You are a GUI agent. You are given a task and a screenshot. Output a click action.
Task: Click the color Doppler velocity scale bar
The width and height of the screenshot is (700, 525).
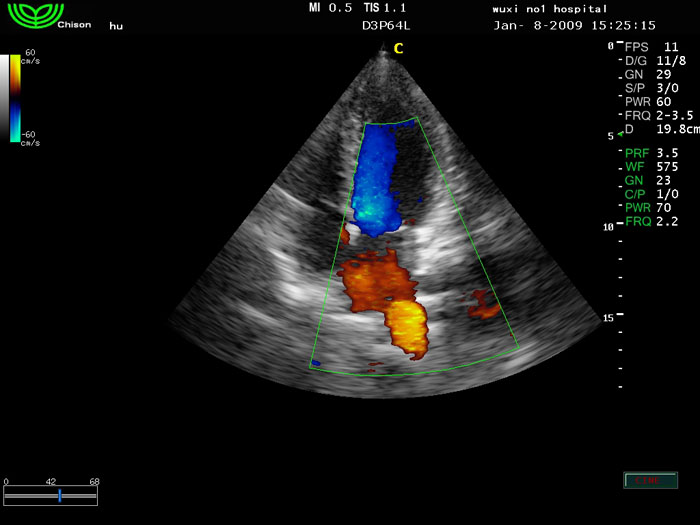tap(16, 97)
